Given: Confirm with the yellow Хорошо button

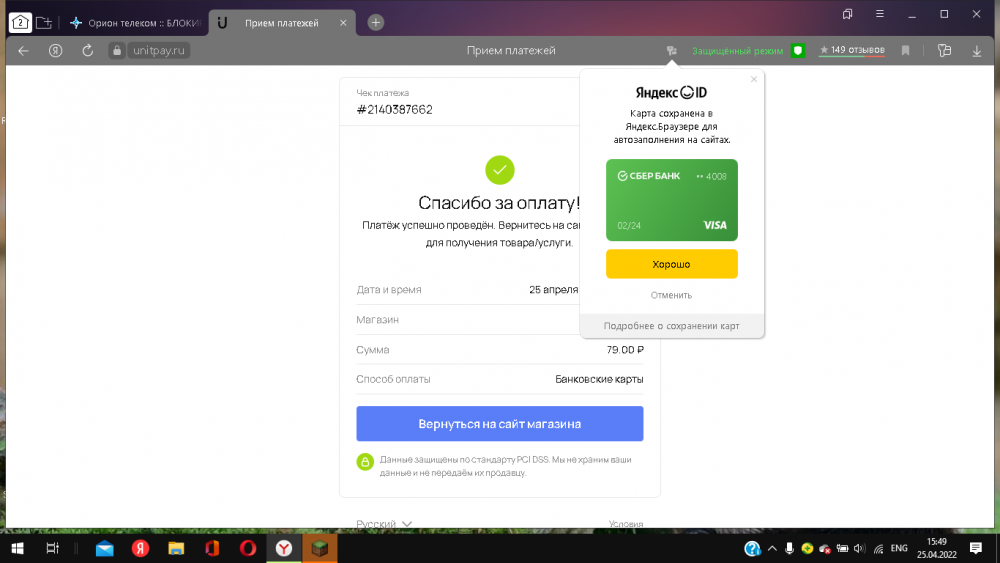Looking at the screenshot, I should coord(672,264).
